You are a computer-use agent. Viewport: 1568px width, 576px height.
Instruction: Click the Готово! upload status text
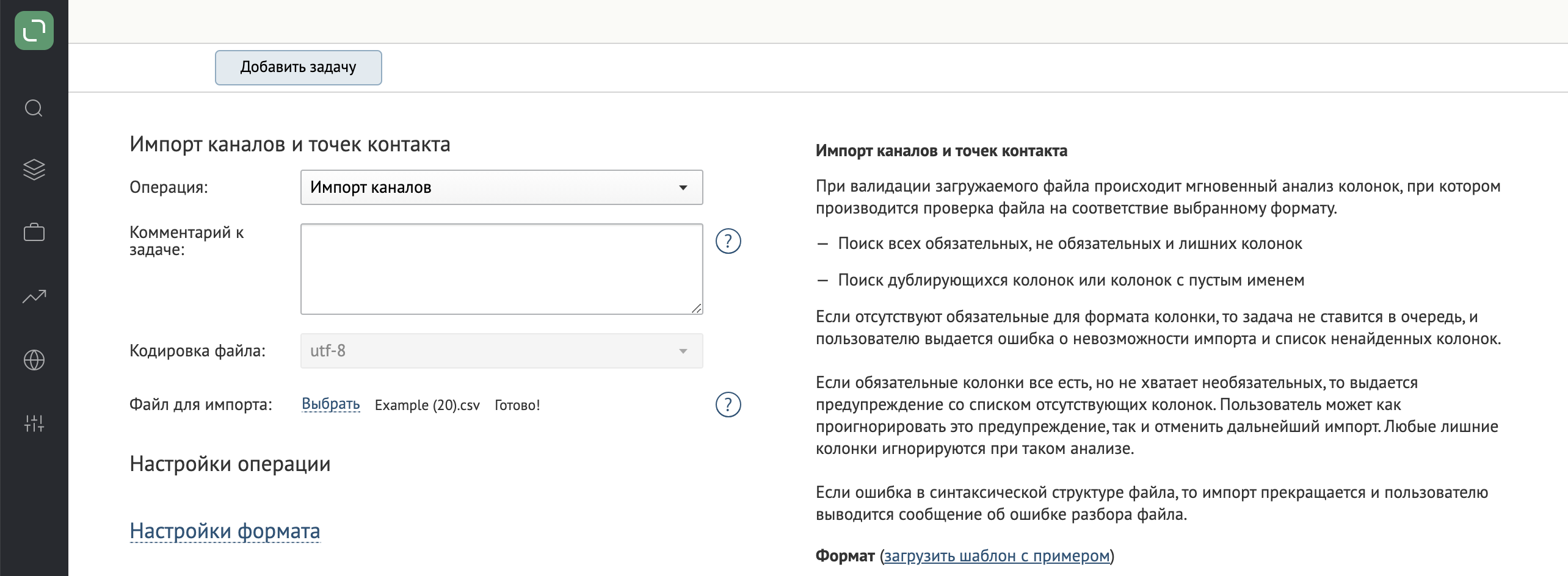[x=517, y=405]
